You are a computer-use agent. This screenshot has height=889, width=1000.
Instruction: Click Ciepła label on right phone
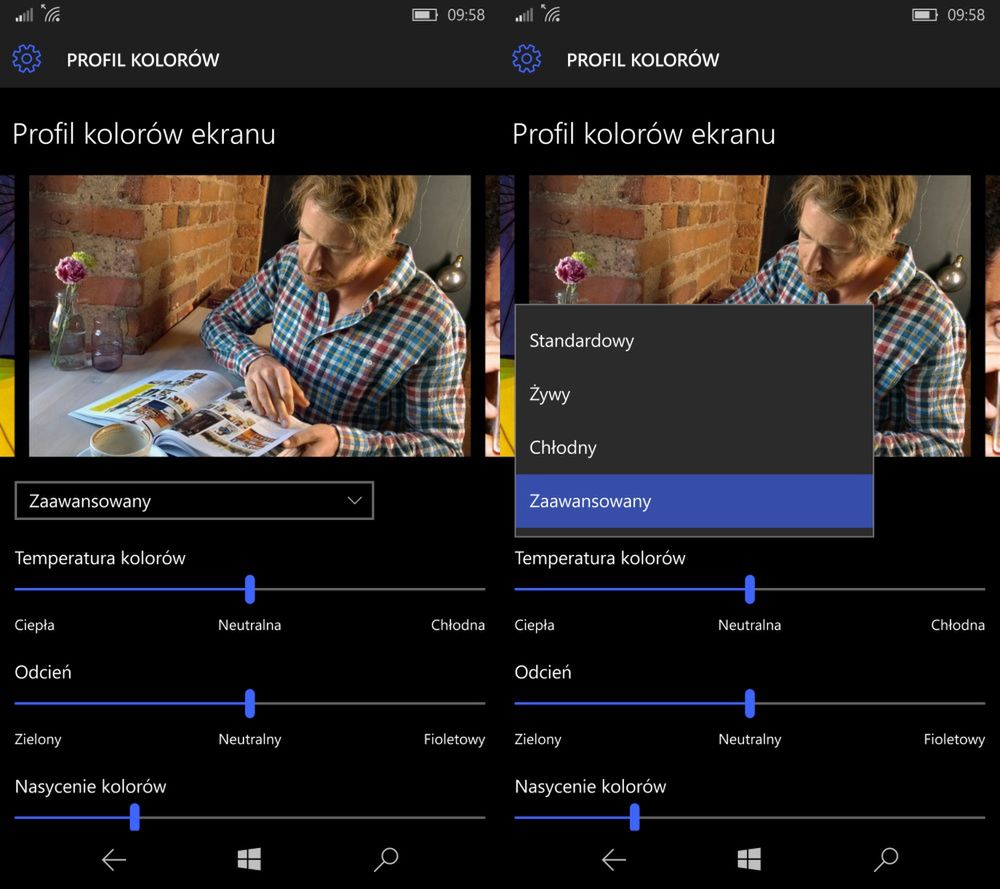coord(534,625)
